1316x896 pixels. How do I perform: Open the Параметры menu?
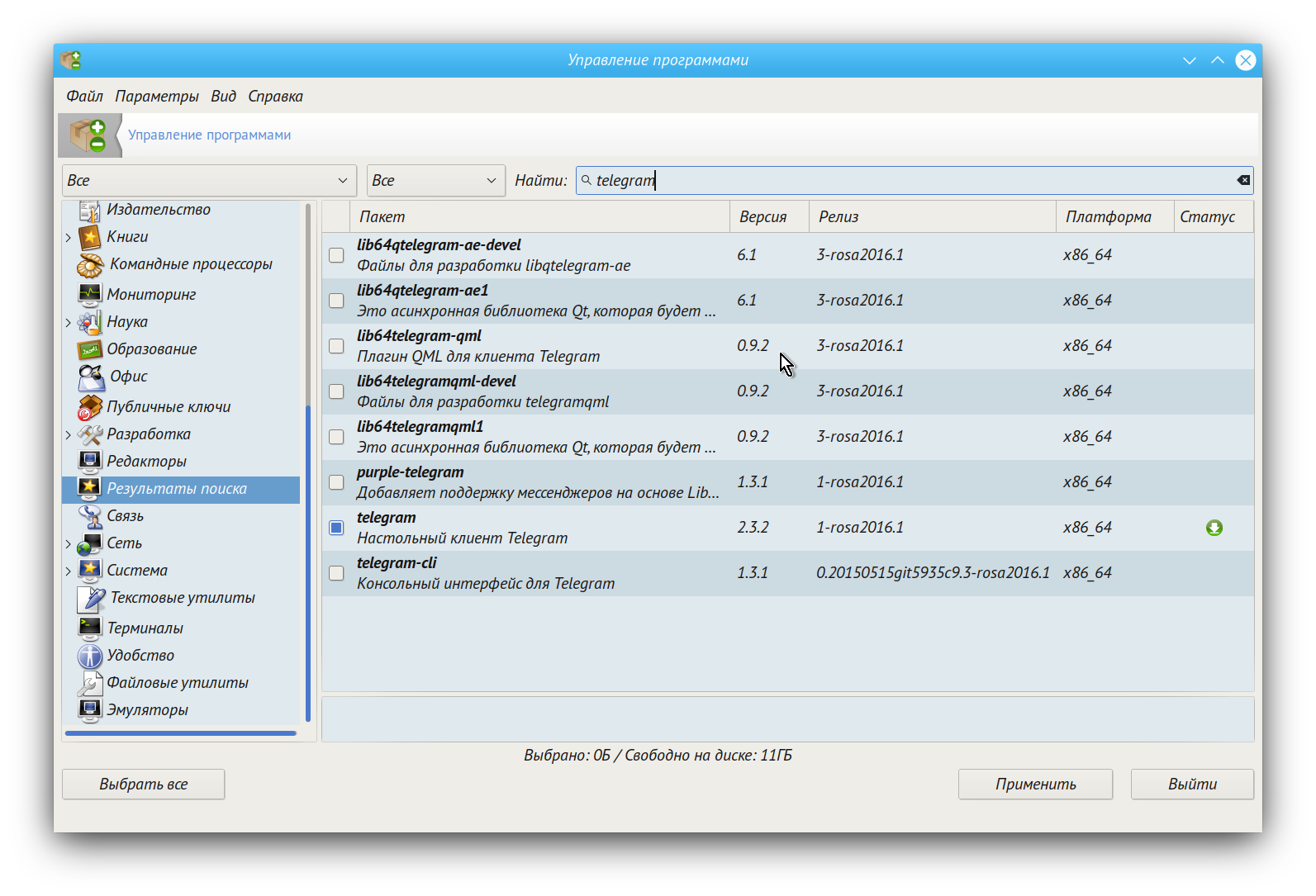coord(157,97)
